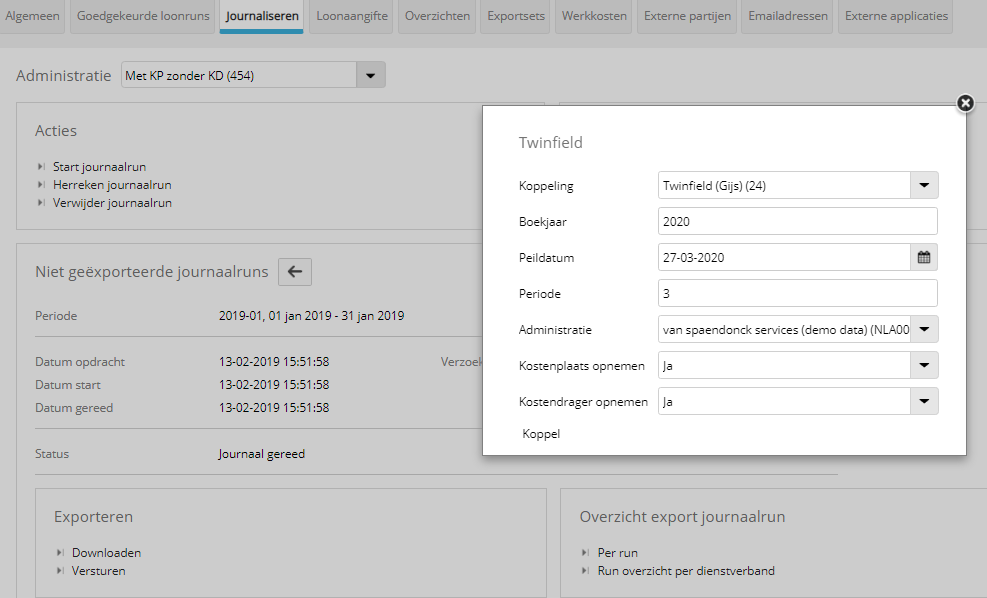This screenshot has height=598, width=987.
Task: Click arrow icon beside Start journaalrun
Action: click(x=41, y=167)
